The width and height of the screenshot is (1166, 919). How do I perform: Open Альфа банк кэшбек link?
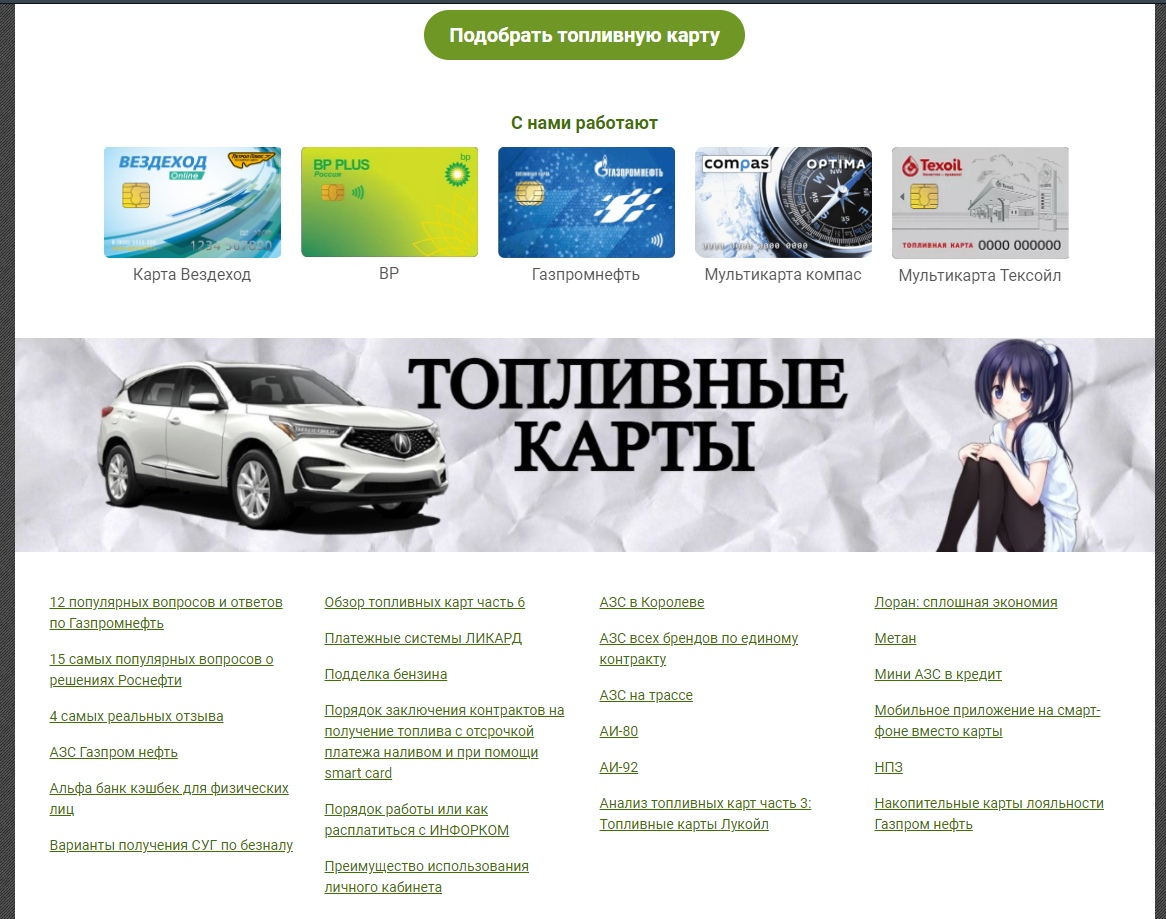(x=169, y=799)
